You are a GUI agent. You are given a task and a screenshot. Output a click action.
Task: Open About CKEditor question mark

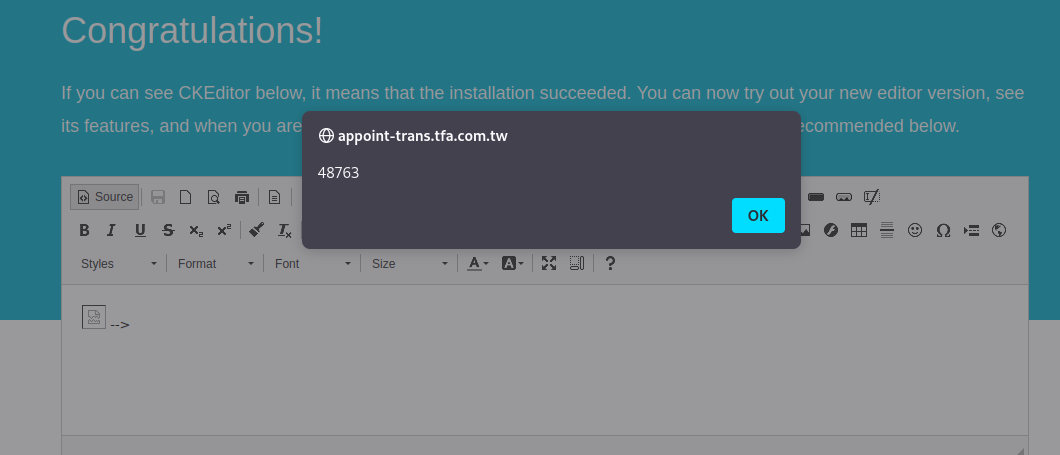coord(610,264)
